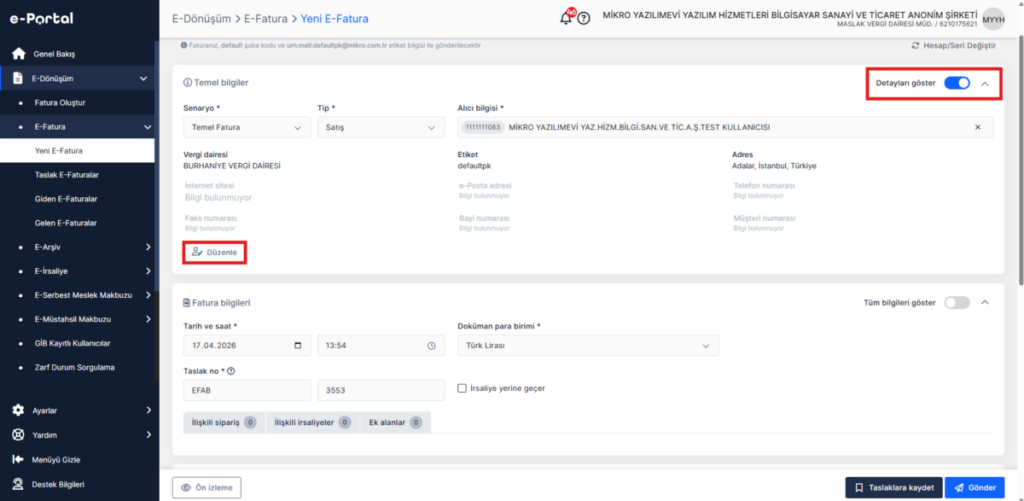
Task: Expand E-Serbest Meslek Makbuzu menu
Action: 148,295
